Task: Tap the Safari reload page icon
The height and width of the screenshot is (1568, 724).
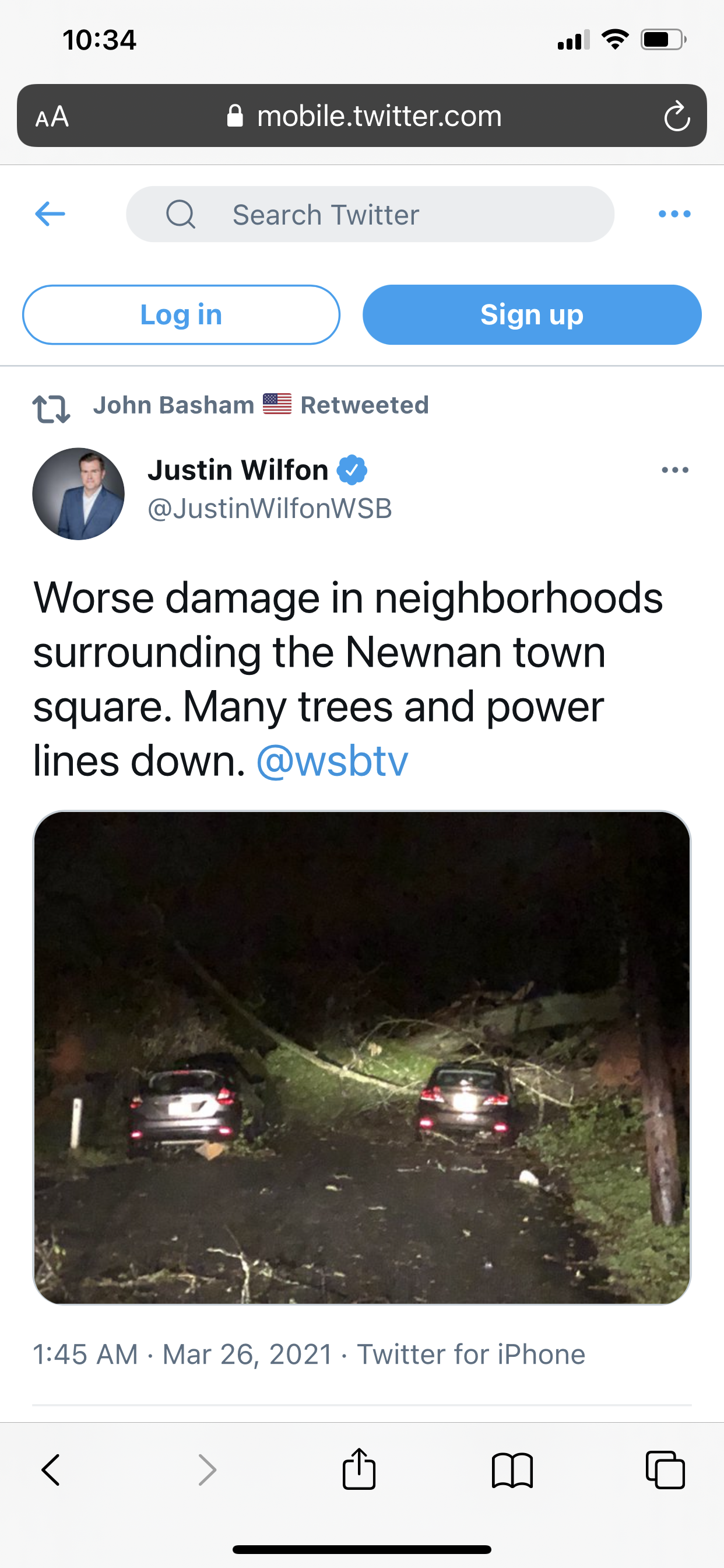Action: click(x=677, y=116)
